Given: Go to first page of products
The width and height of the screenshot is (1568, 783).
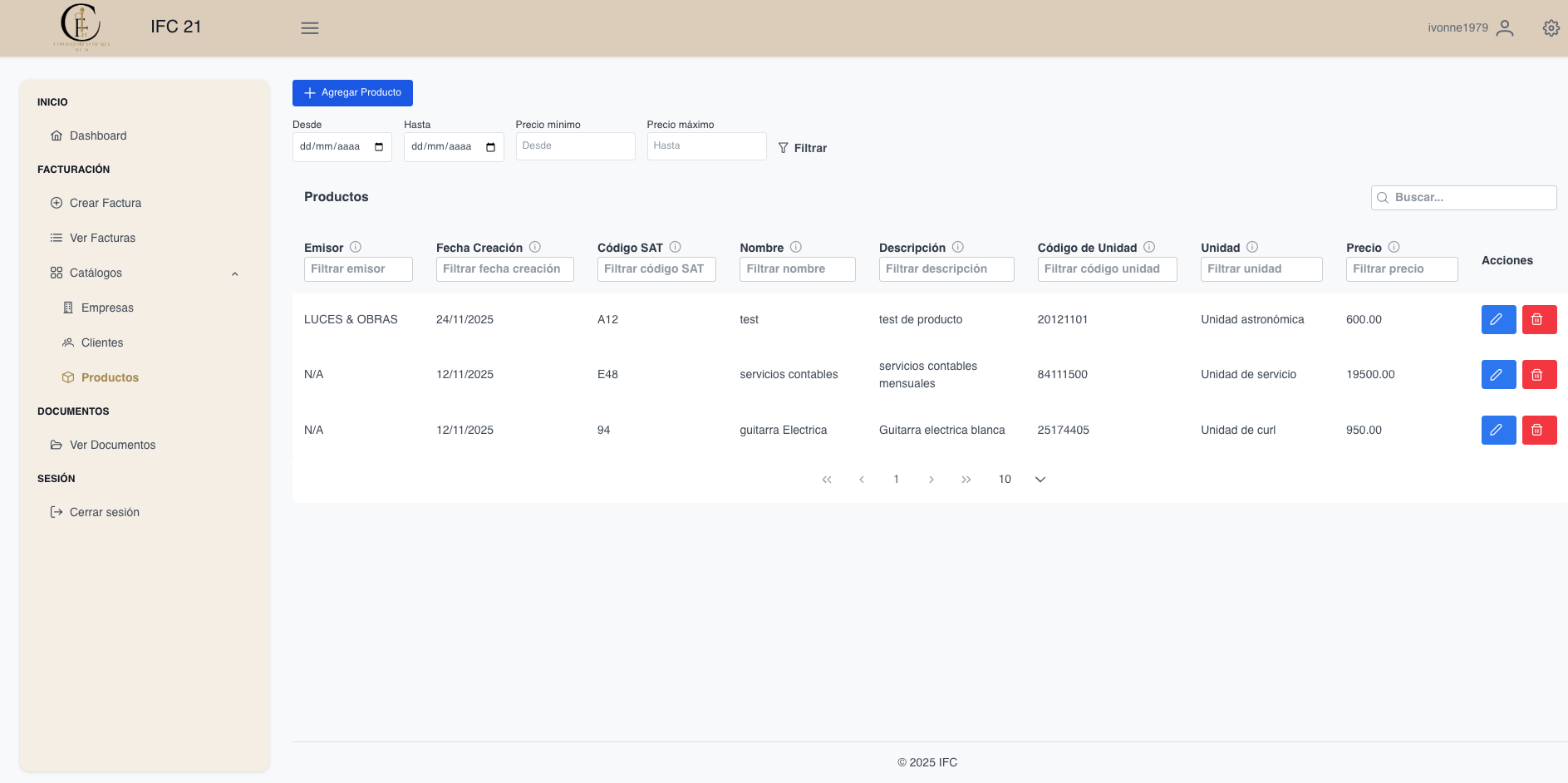Looking at the screenshot, I should (827, 480).
